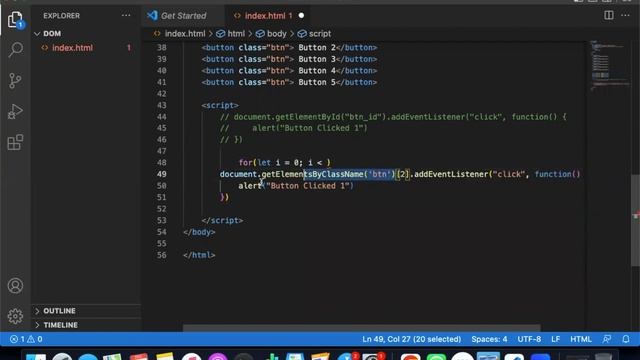Change end of line sequence LF
The width and height of the screenshot is (640, 360).
556,339
